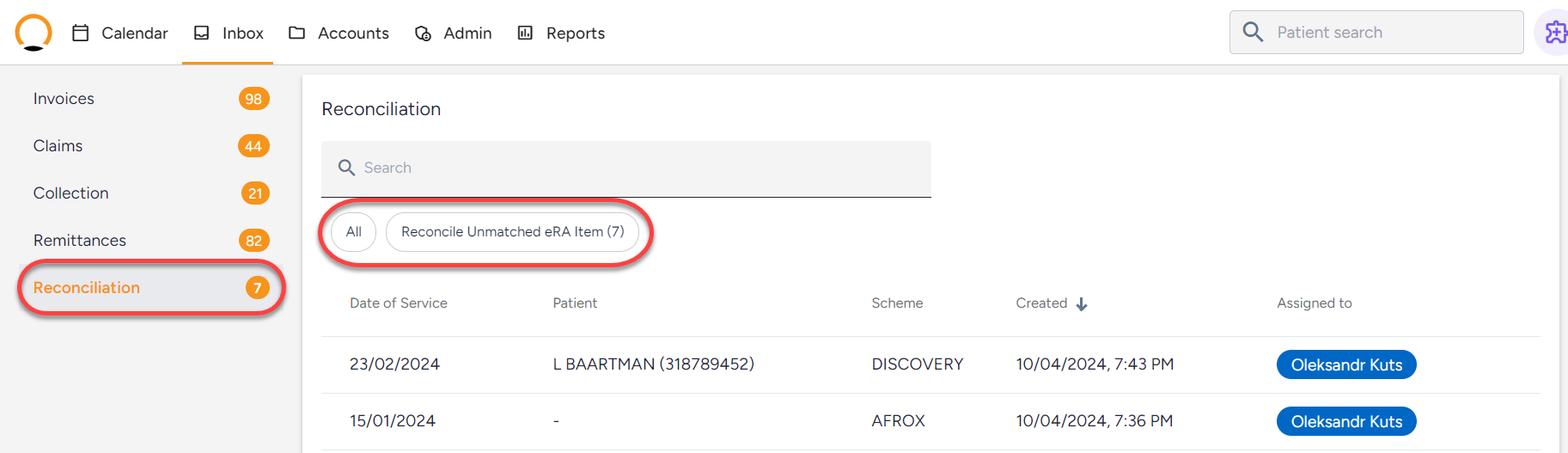The width and height of the screenshot is (1568, 453).
Task: Click the Accounts folder icon
Action: pos(297,33)
